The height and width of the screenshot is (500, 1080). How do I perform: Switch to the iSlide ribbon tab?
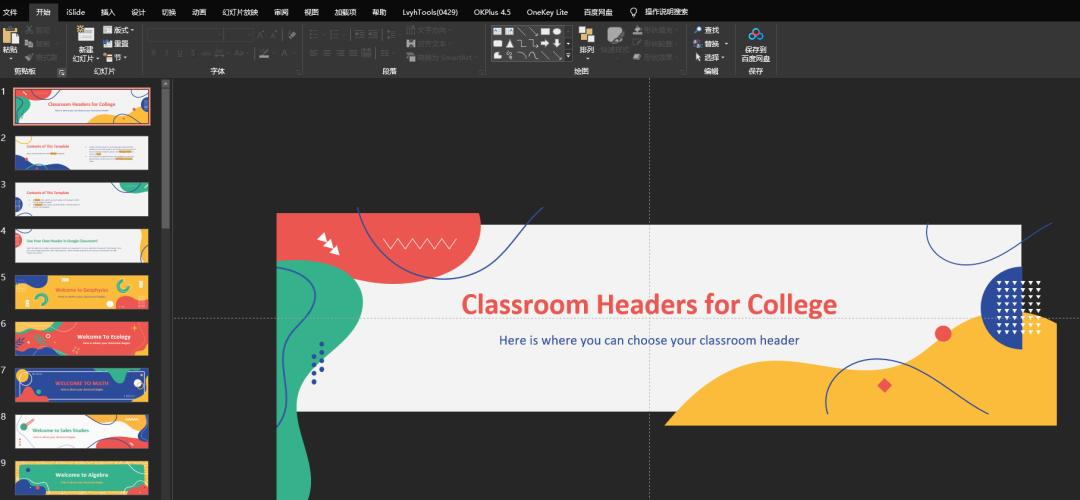click(75, 12)
